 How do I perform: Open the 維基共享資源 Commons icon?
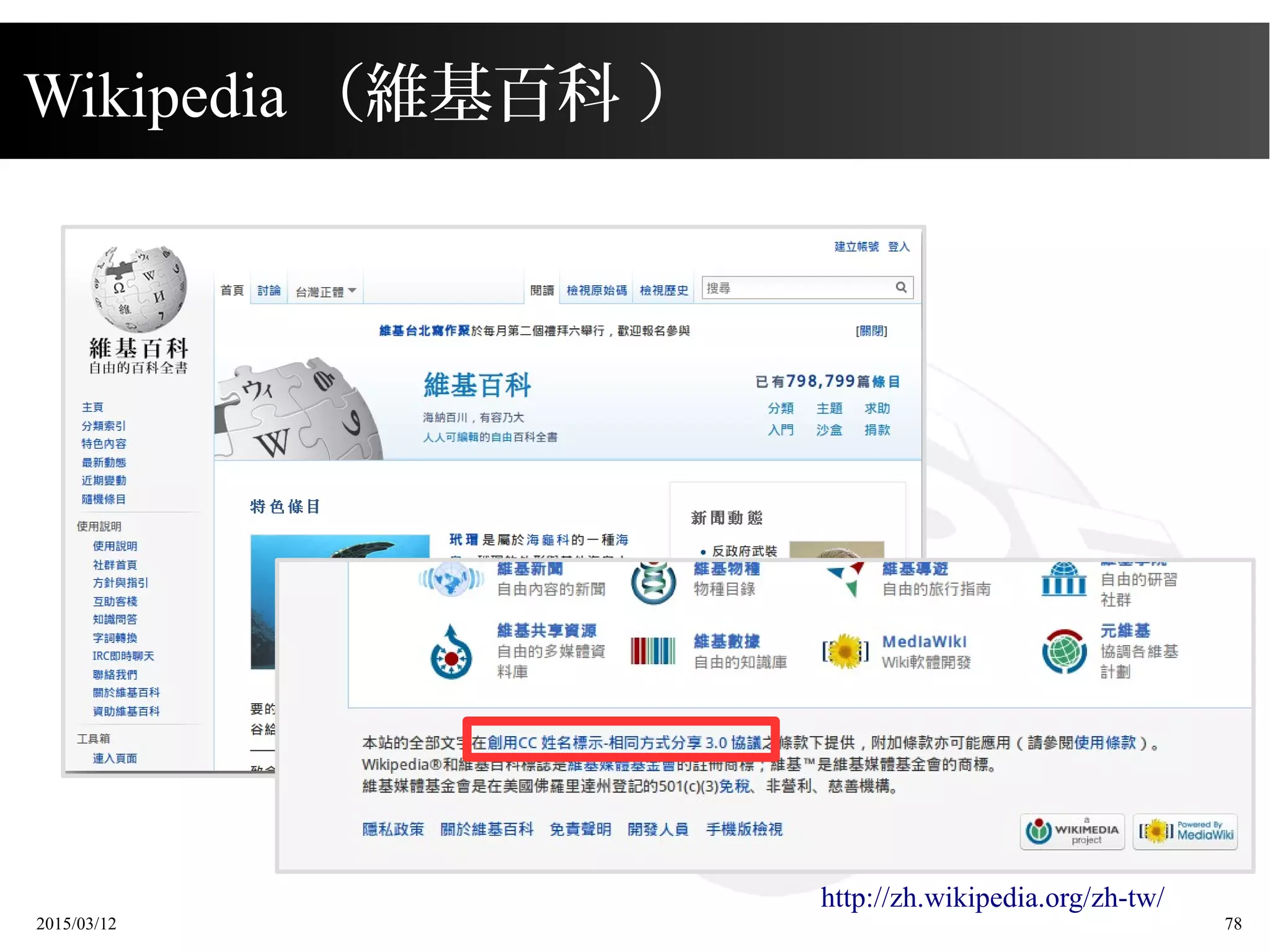[x=451, y=652]
